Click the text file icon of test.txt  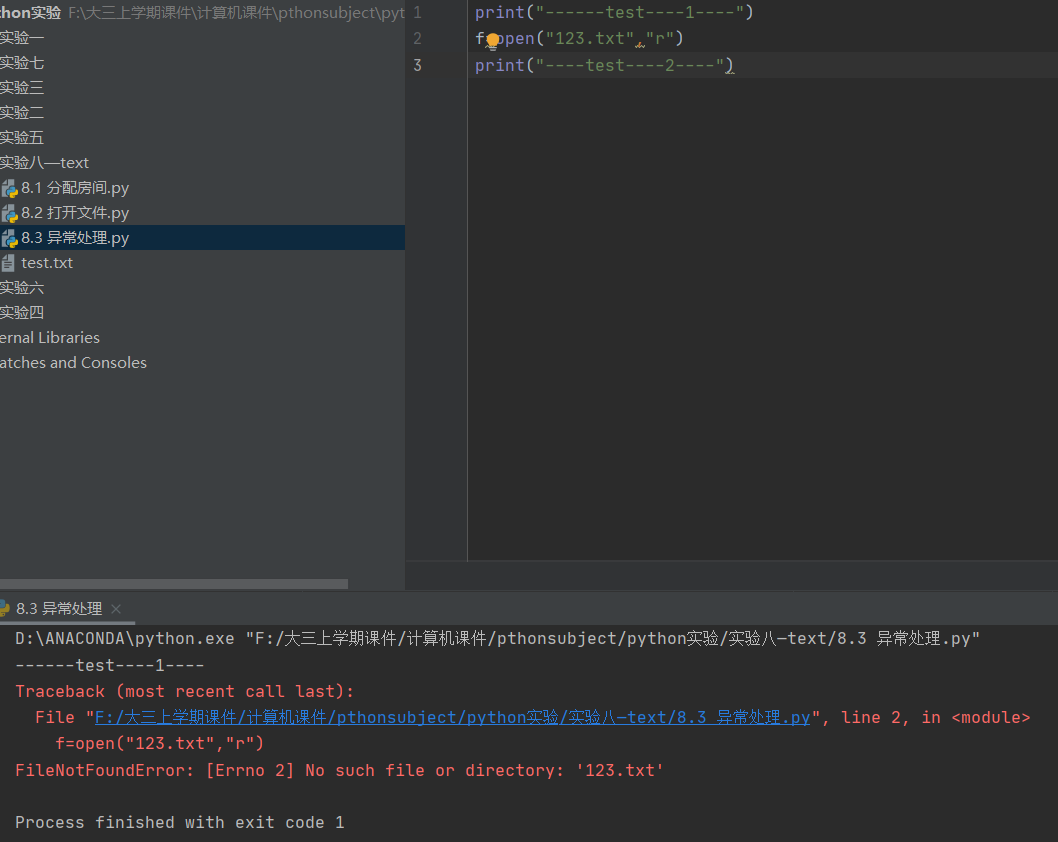coord(8,263)
